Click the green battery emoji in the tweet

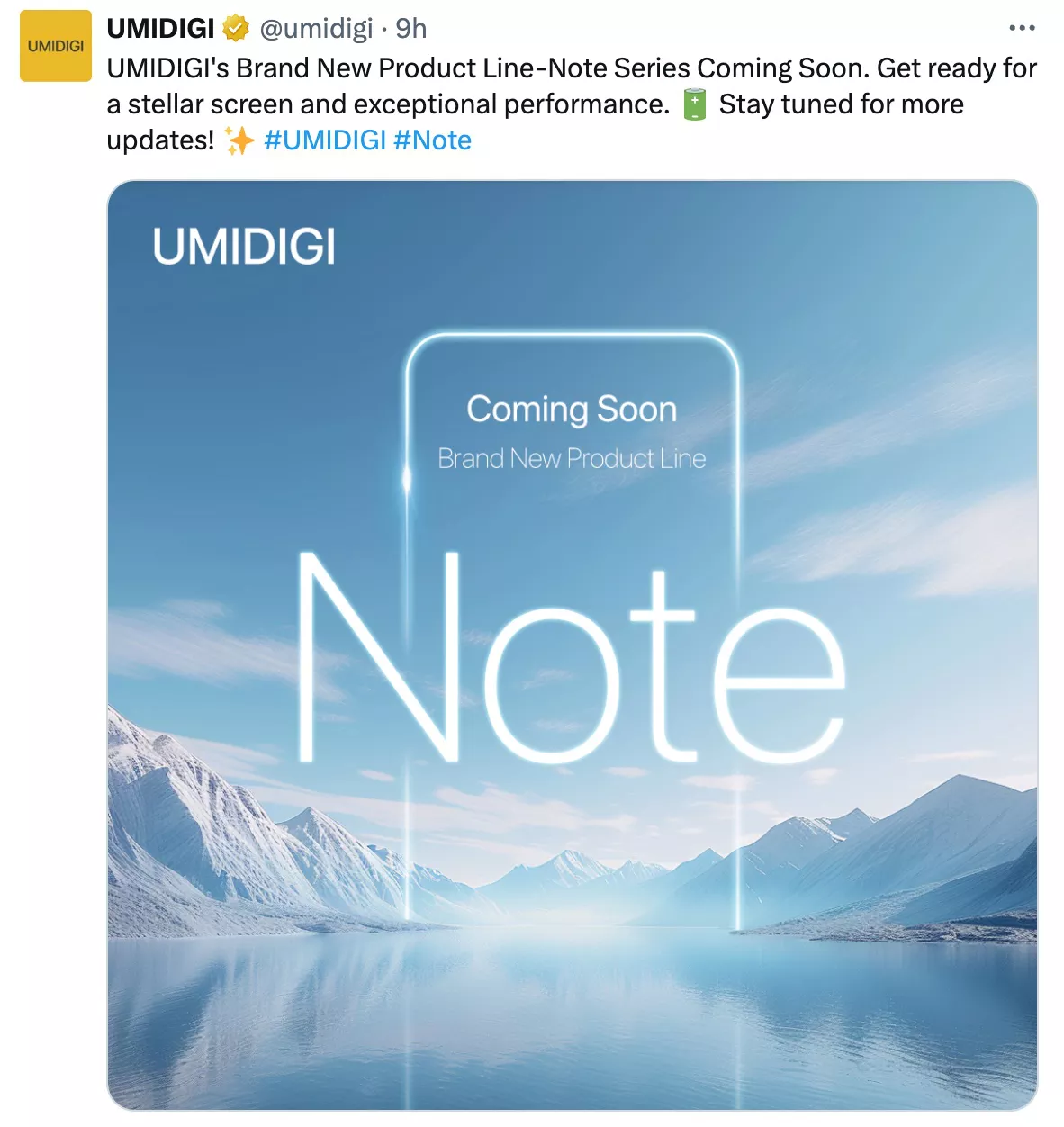694,104
